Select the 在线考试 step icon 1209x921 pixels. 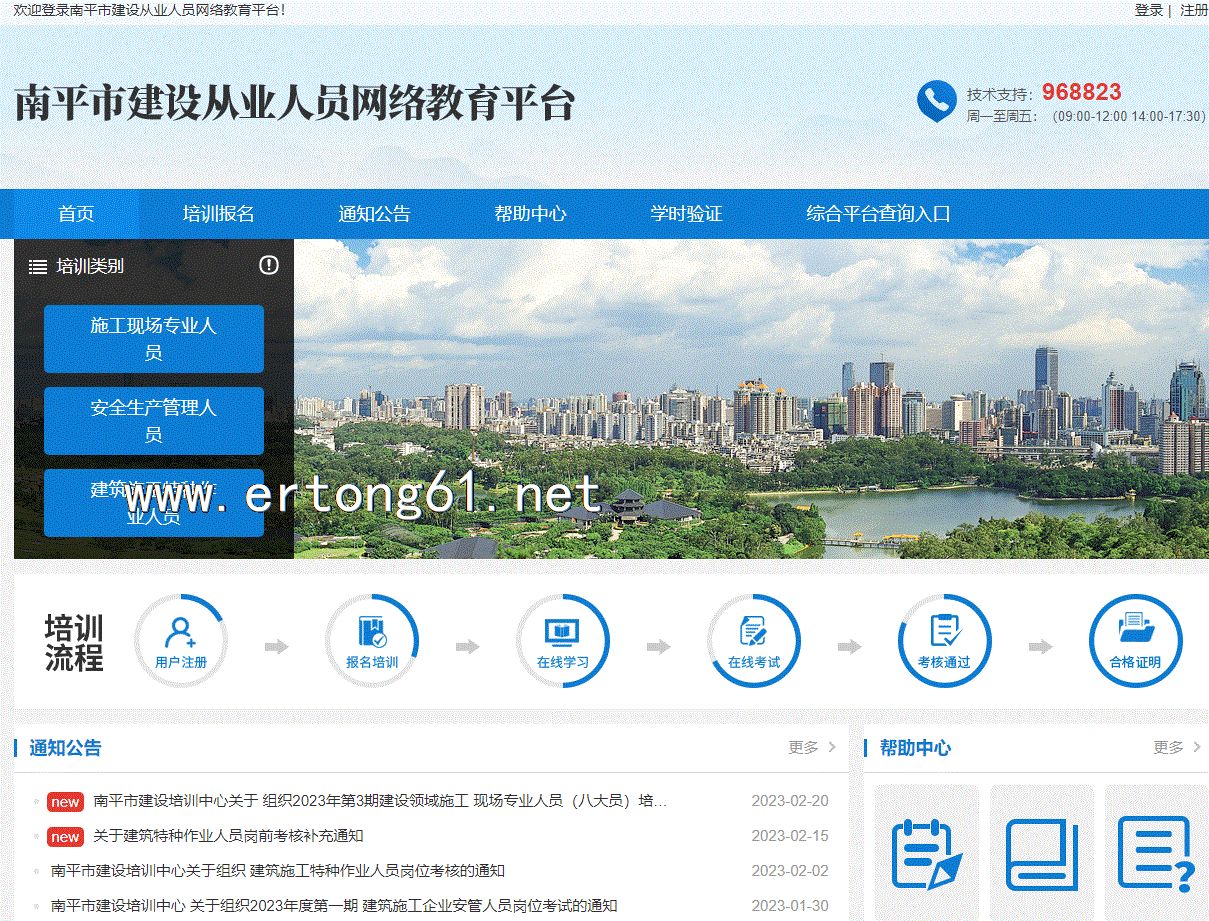coord(754,641)
